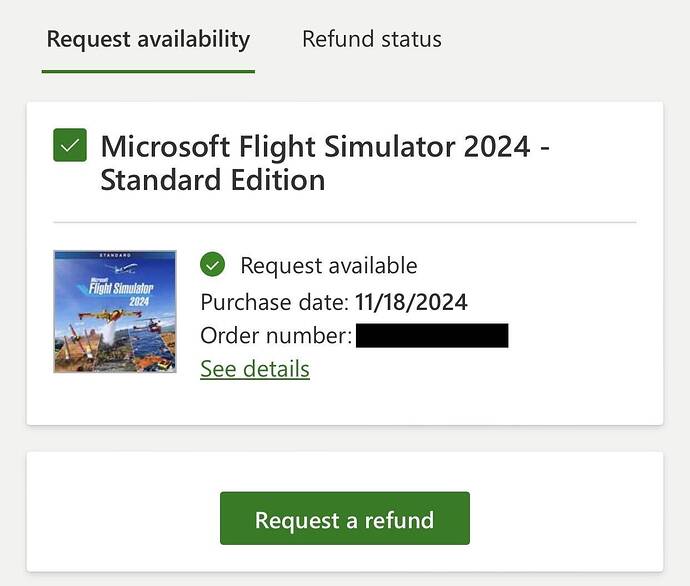This screenshot has width=690, height=586.
Task: Switch to the Refund status tab
Action: (x=372, y=39)
